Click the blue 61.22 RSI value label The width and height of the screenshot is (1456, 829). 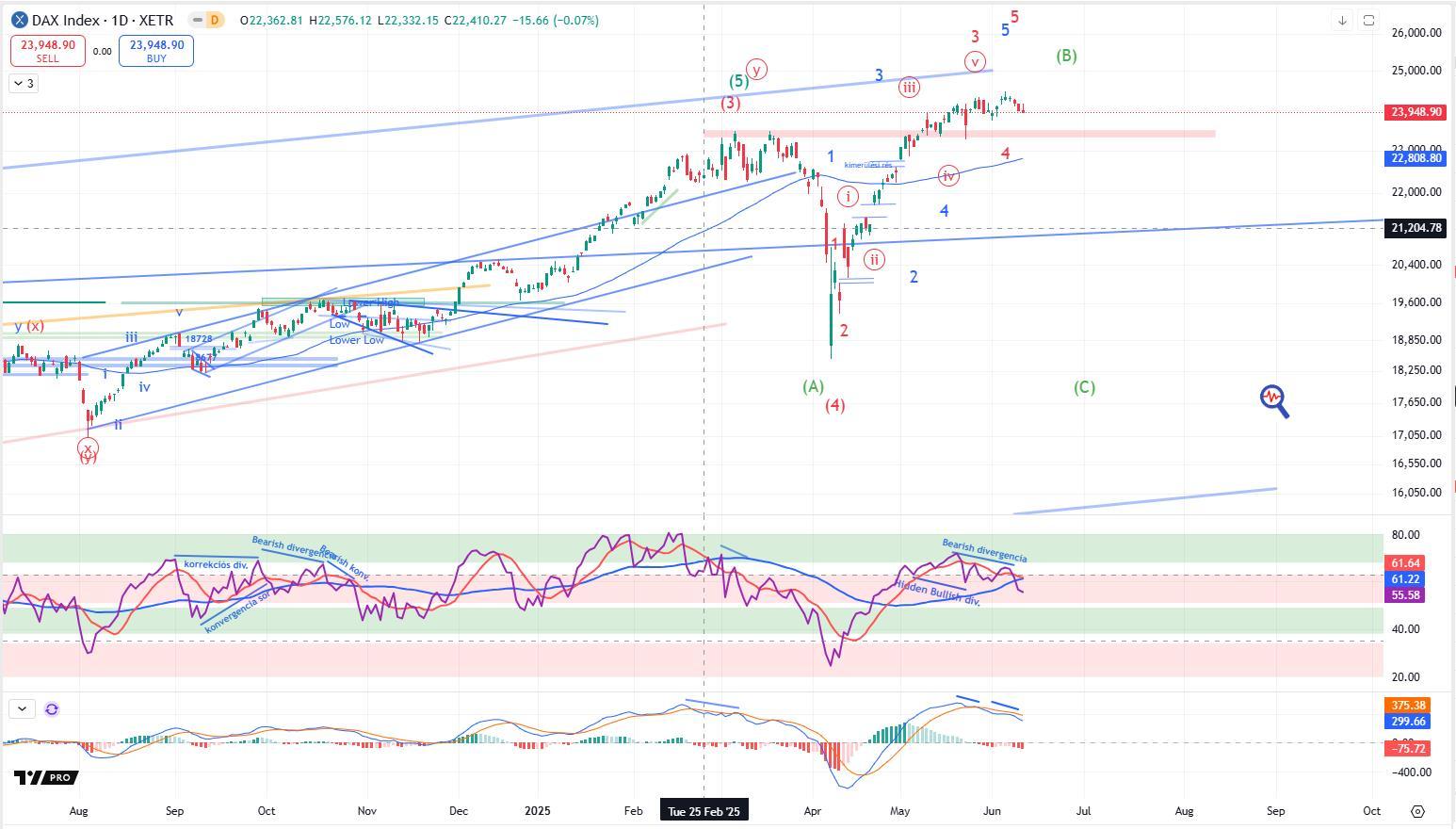pos(1405,579)
